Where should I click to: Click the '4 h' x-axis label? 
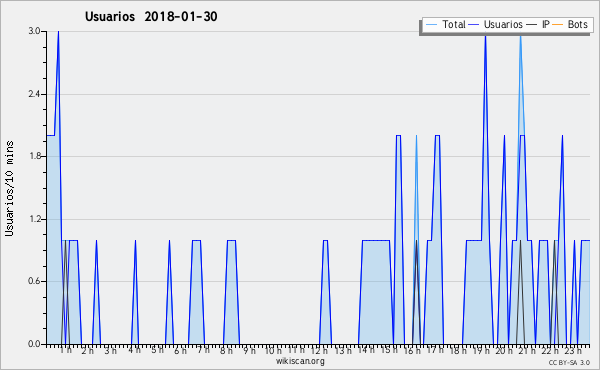tap(135, 350)
